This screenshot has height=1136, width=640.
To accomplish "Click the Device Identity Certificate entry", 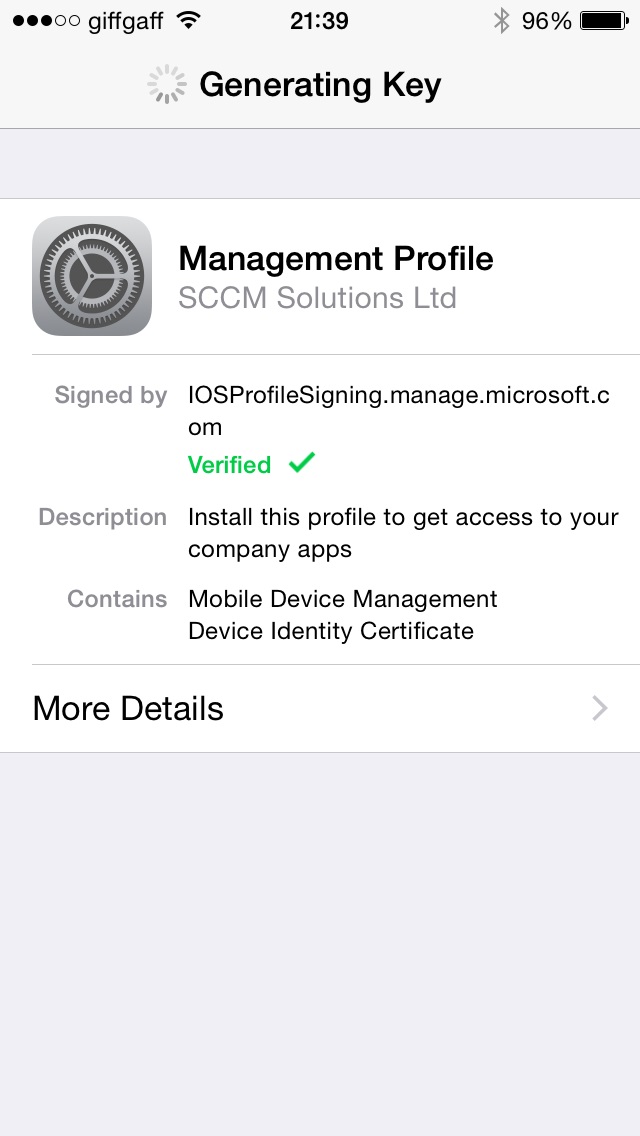I will [x=330, y=631].
